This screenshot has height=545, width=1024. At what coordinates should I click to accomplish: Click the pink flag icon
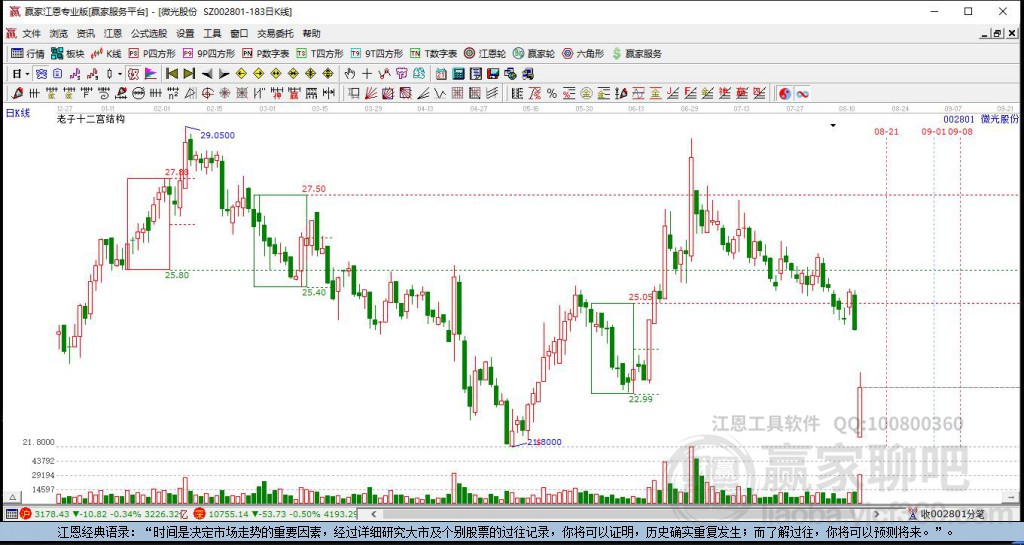coord(150,74)
